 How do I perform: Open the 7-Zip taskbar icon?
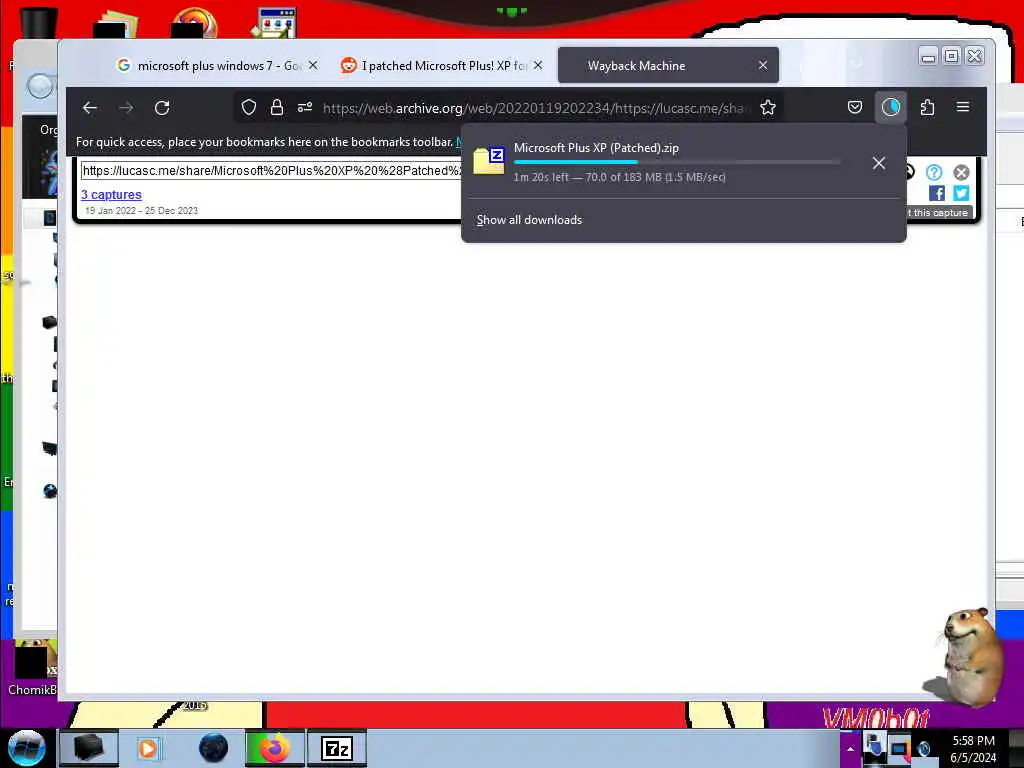click(337, 748)
